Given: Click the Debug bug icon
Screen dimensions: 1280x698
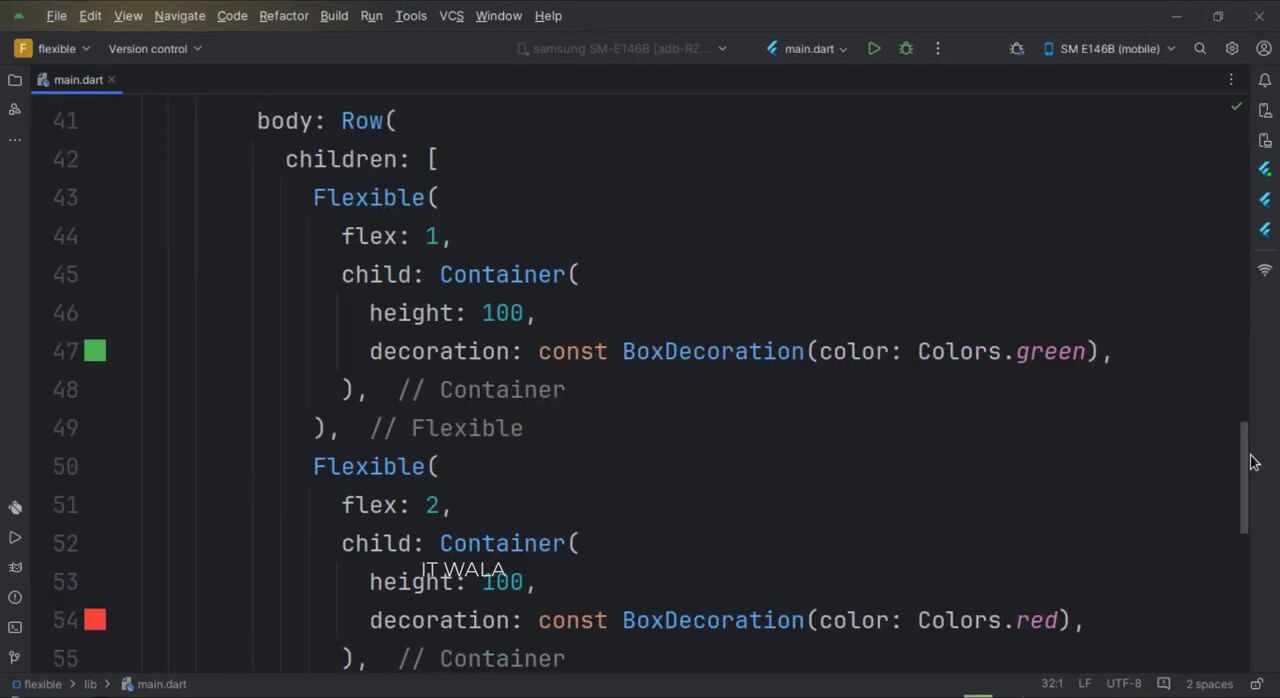Looking at the screenshot, I should (x=906, y=48).
